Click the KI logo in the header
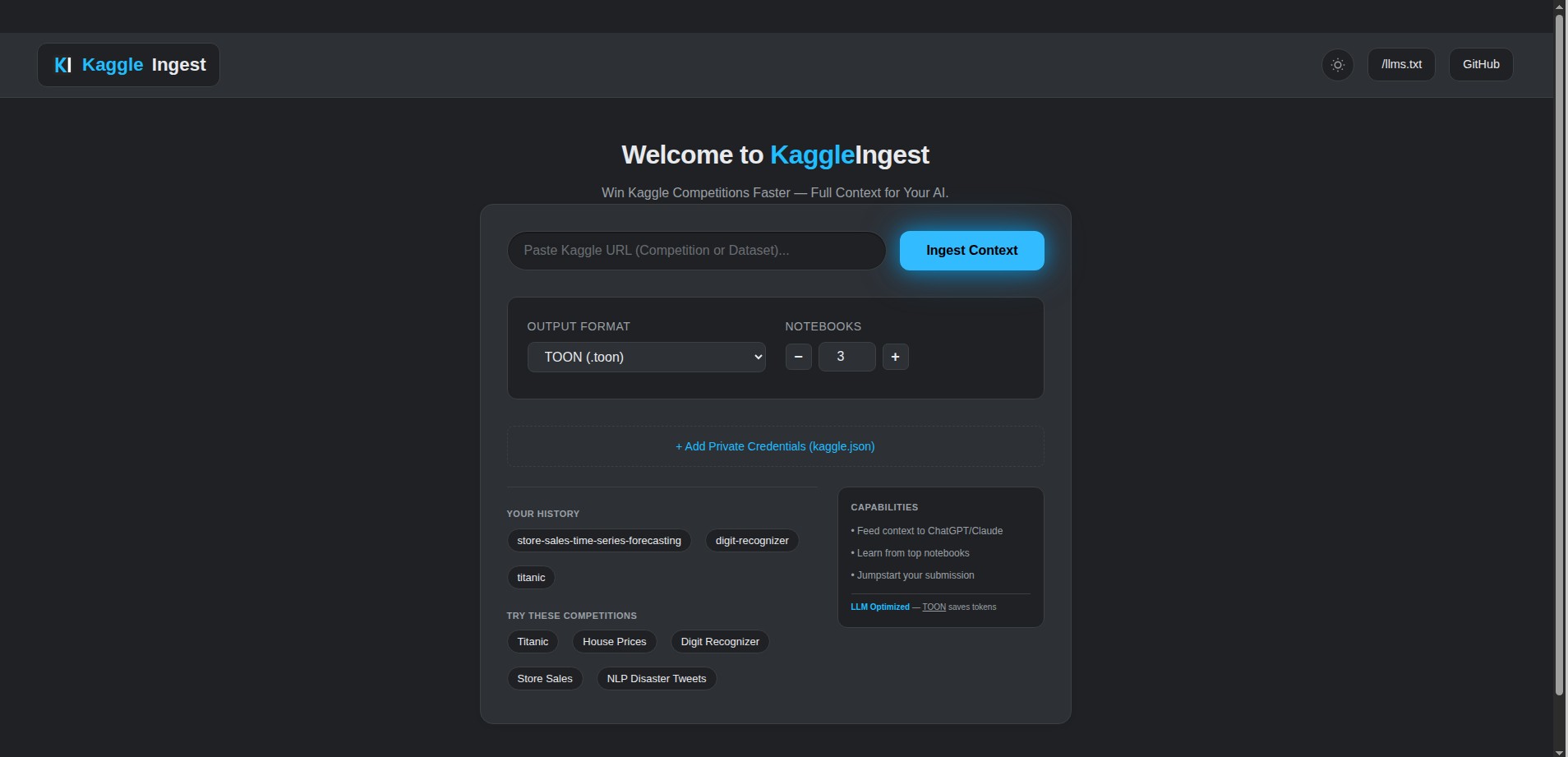The image size is (1568, 757). (x=62, y=64)
